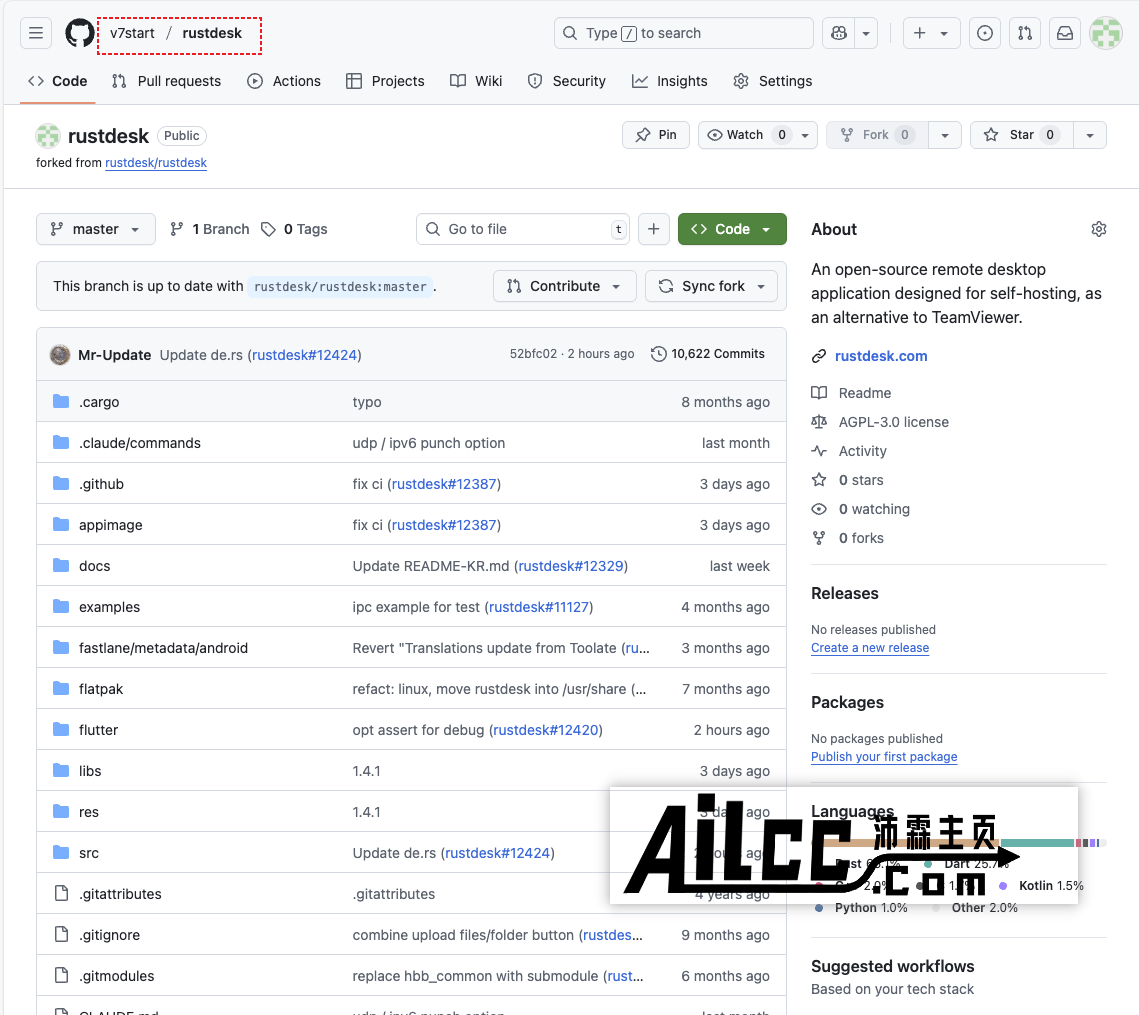Click Create a new release link
Viewport: 1139px width, 1015px height.
tap(870, 648)
